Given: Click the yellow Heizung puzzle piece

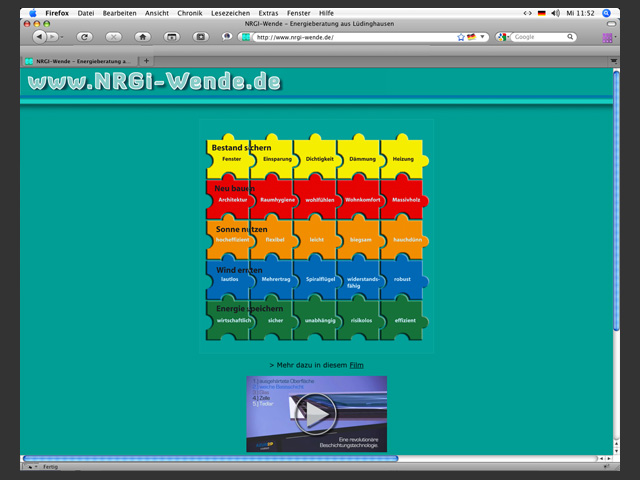Looking at the screenshot, I should pyautogui.click(x=403, y=159).
